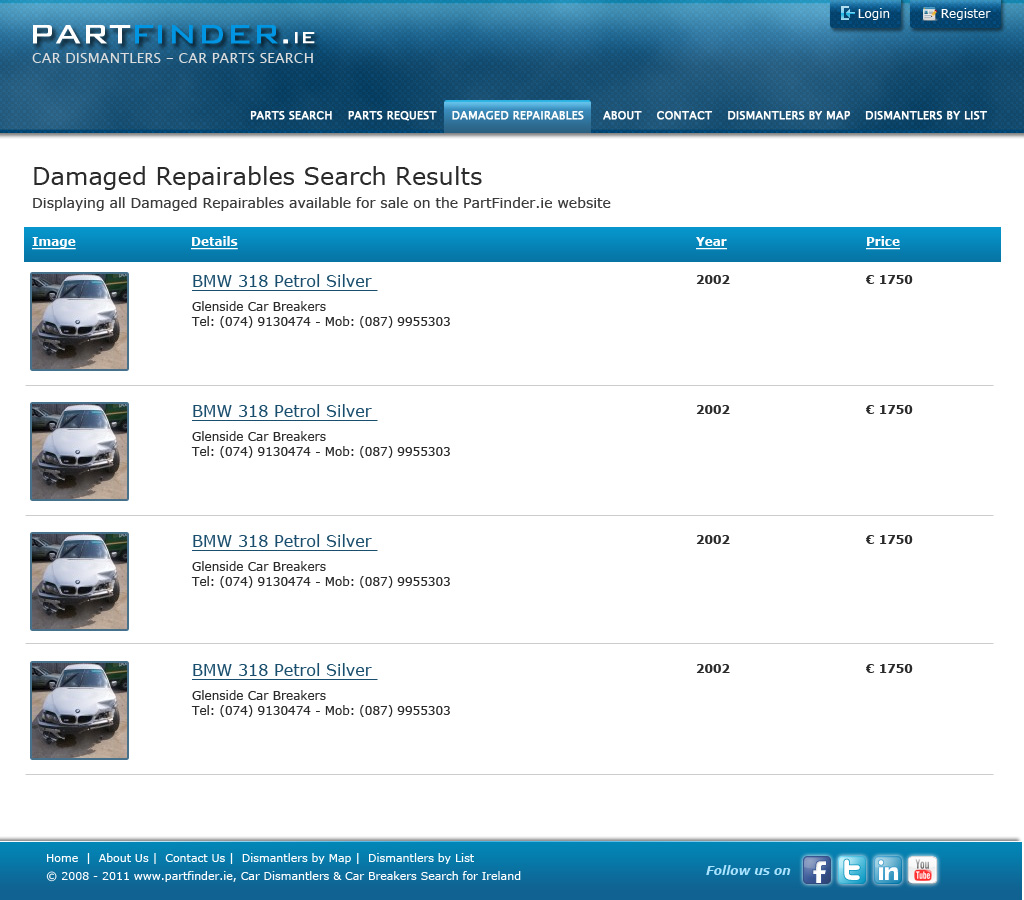Open the Facebook social icon
Image resolution: width=1024 pixels, height=900 pixels.
[817, 870]
